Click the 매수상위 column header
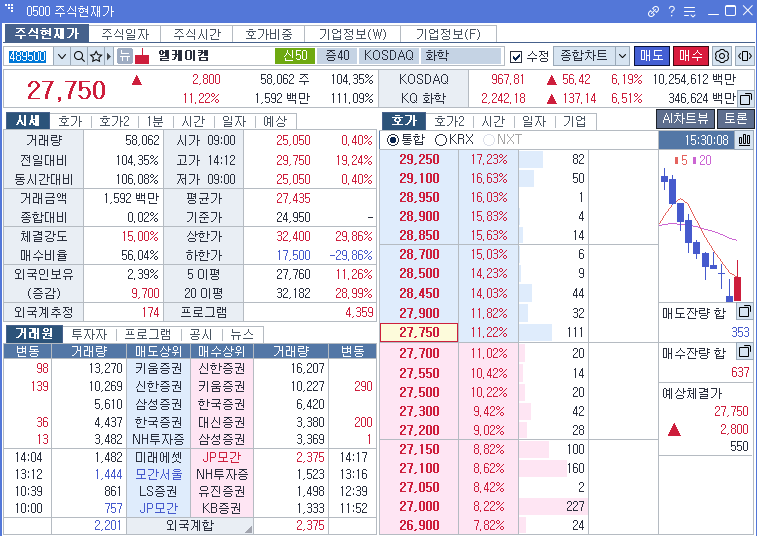 (x=222, y=351)
